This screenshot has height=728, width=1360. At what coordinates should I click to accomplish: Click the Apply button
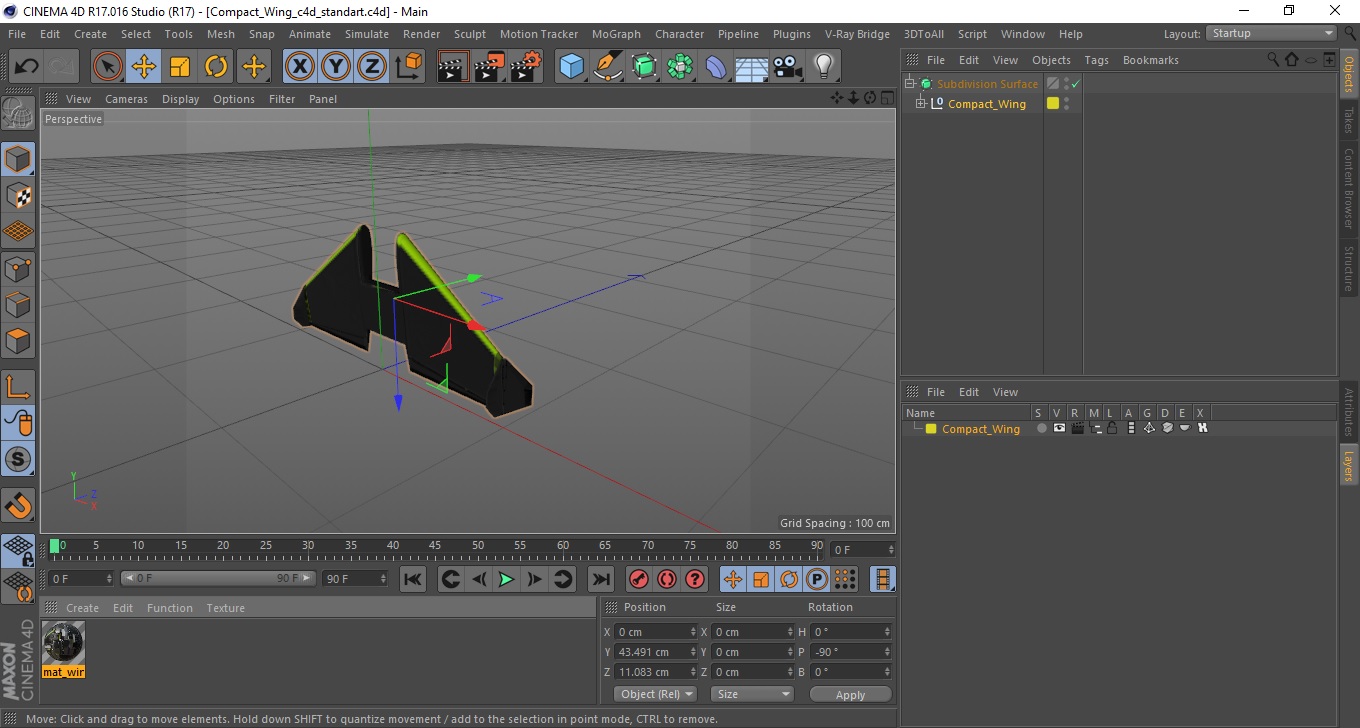[x=850, y=695]
